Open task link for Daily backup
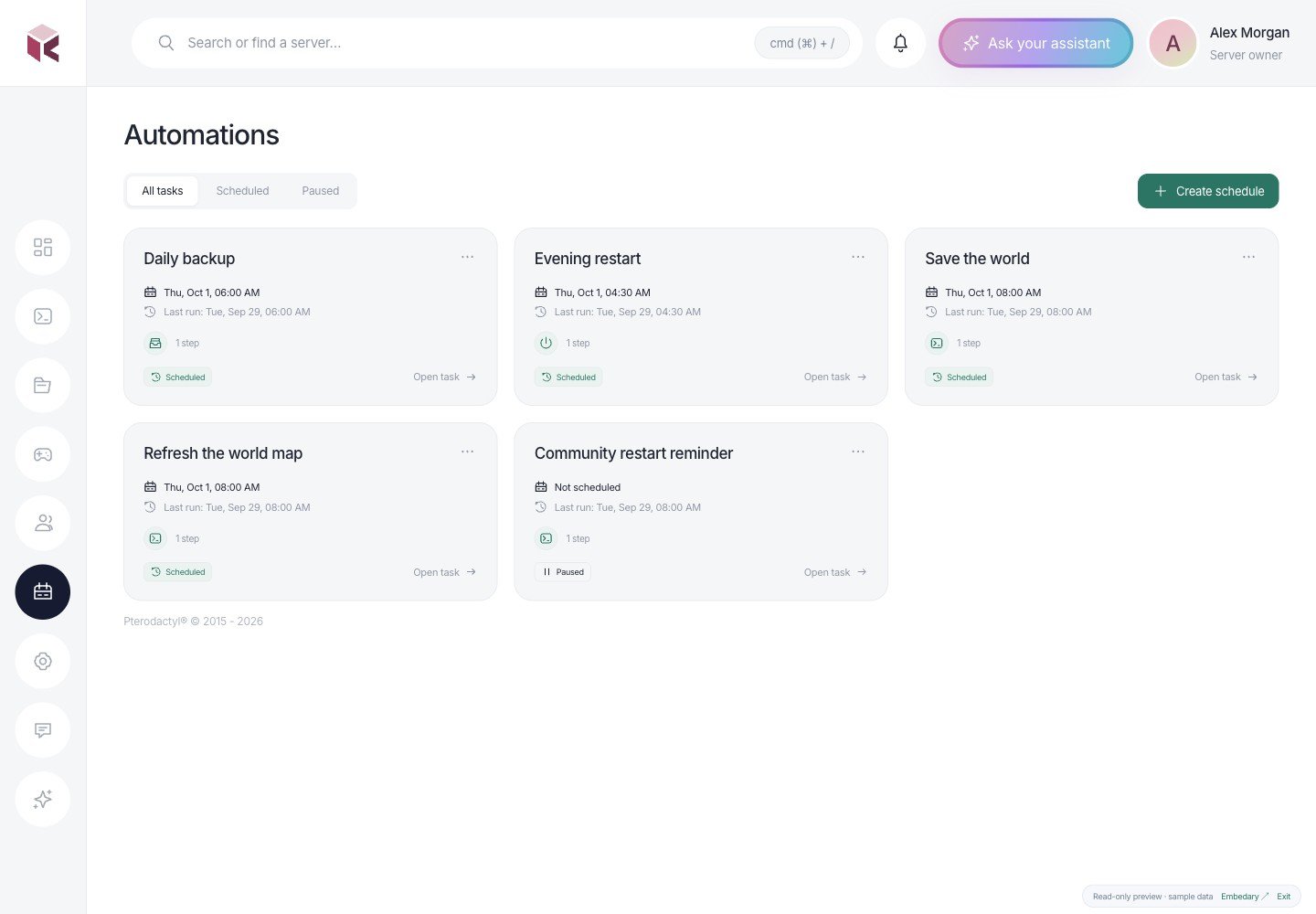Screen dimensions: 1316x914 pyautogui.click(x=445, y=377)
